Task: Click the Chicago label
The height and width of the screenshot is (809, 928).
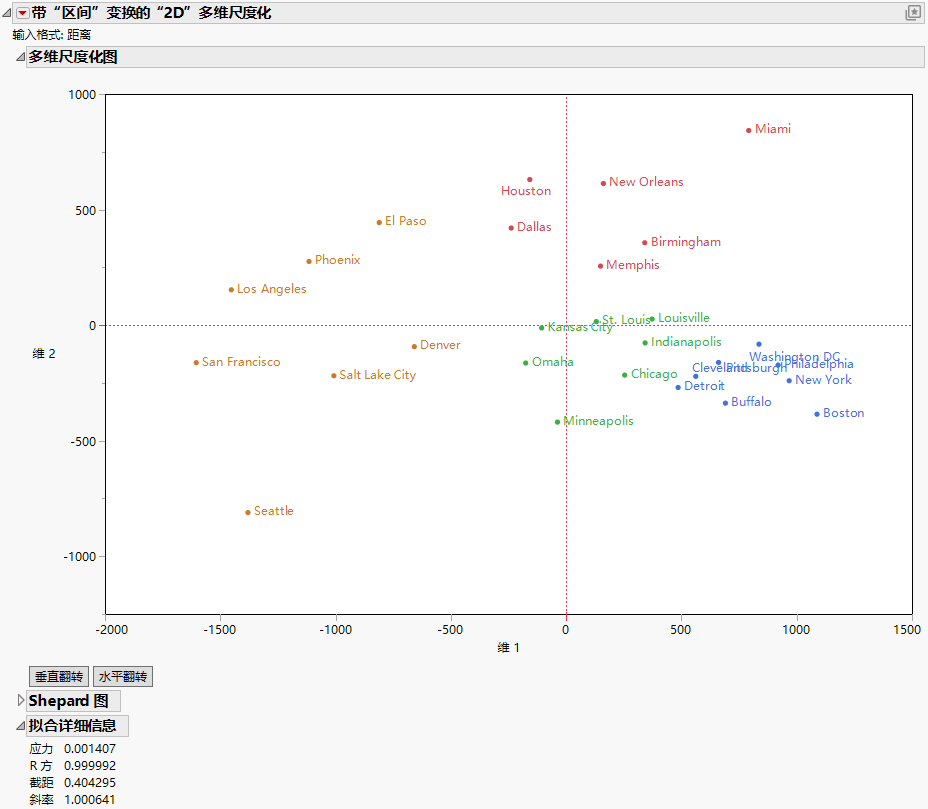Action: [x=654, y=374]
